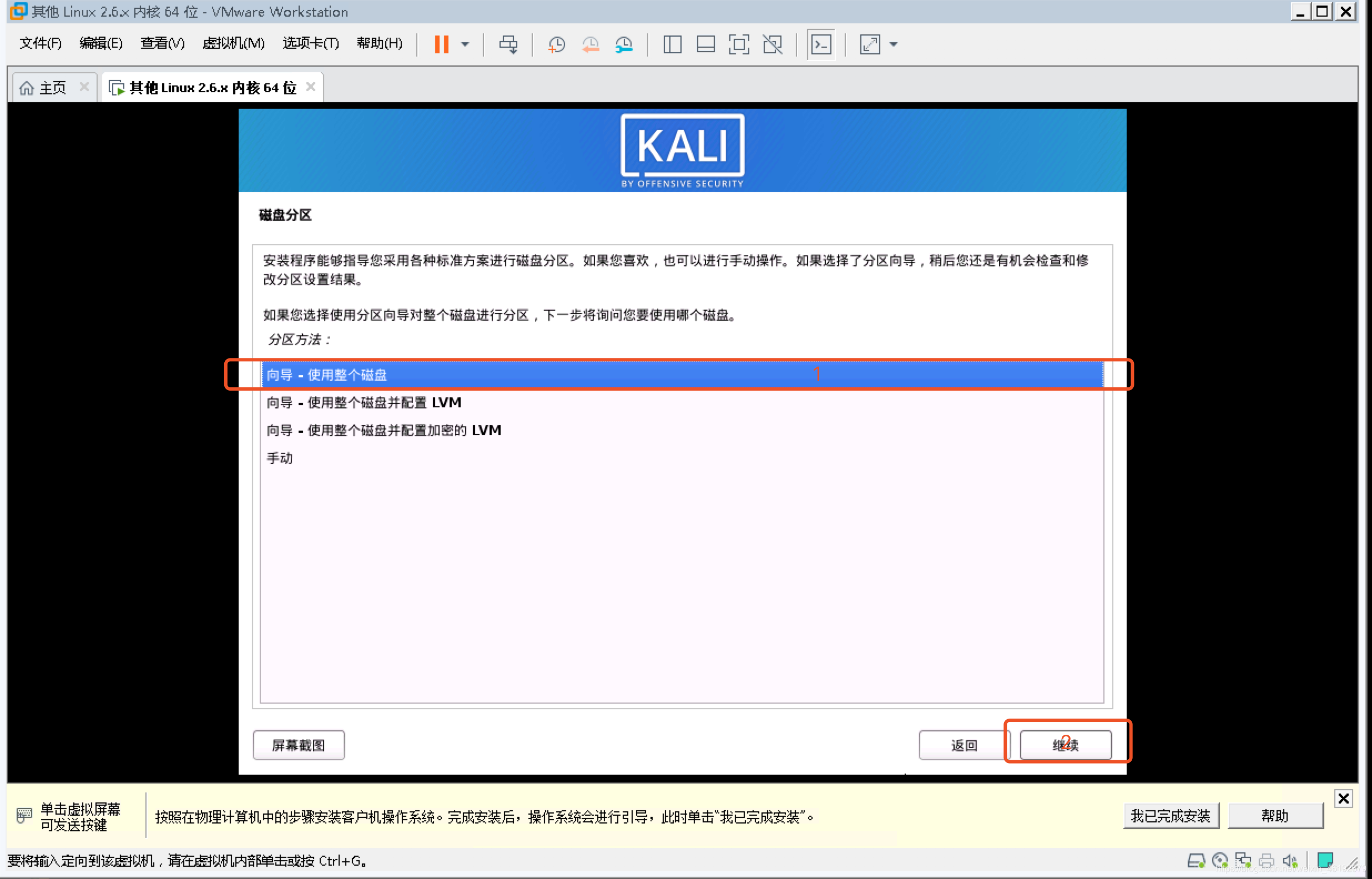Dismiss the installation hint bar

pos(1344,799)
